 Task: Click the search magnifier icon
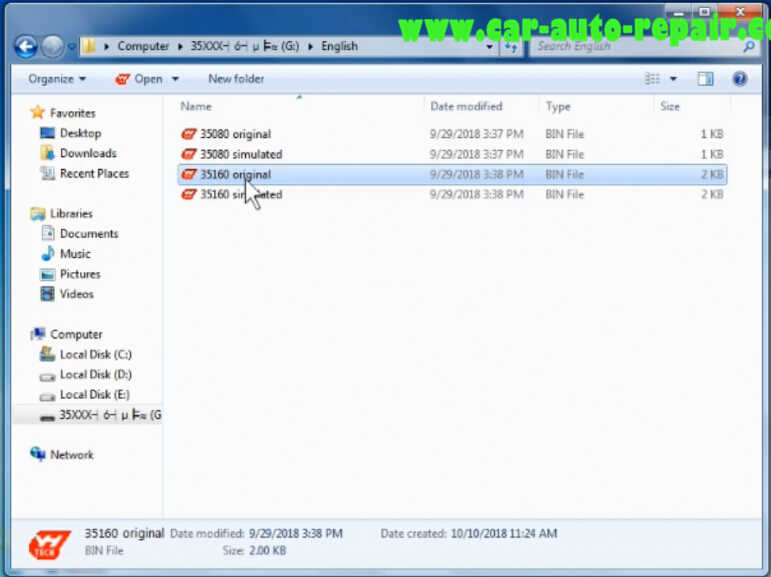coord(749,46)
